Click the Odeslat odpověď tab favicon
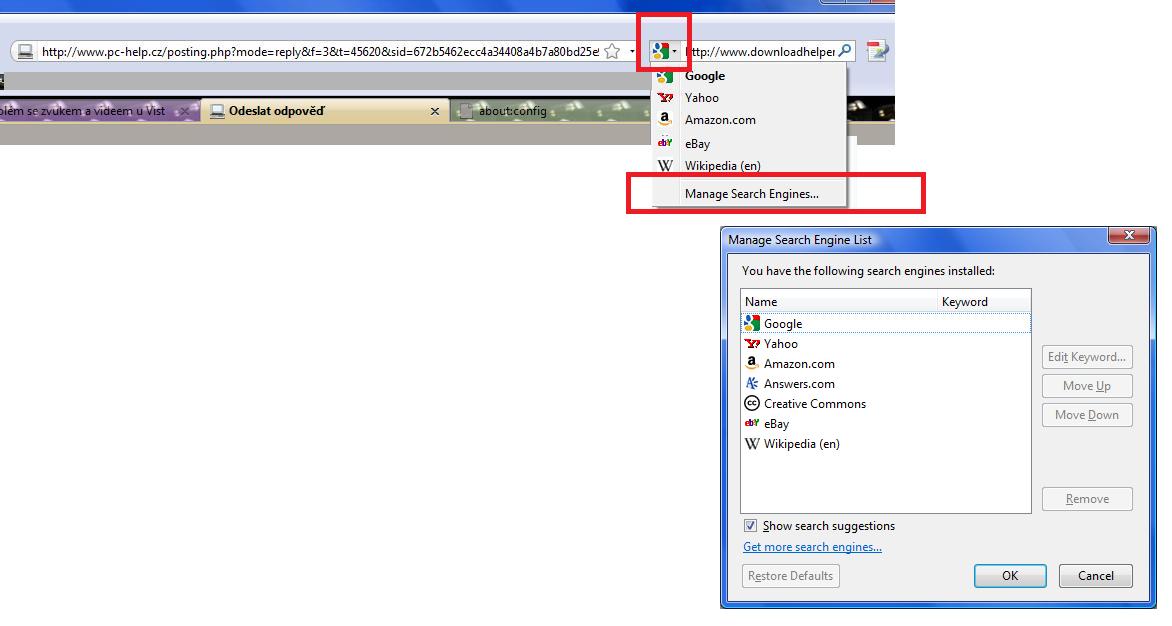 pos(217,111)
